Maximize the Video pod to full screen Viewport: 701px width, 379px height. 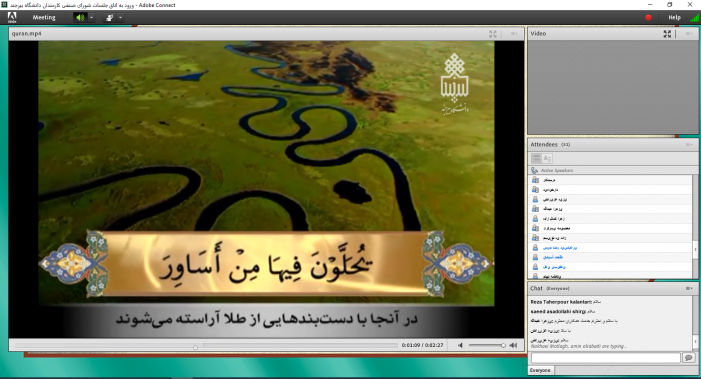point(667,34)
